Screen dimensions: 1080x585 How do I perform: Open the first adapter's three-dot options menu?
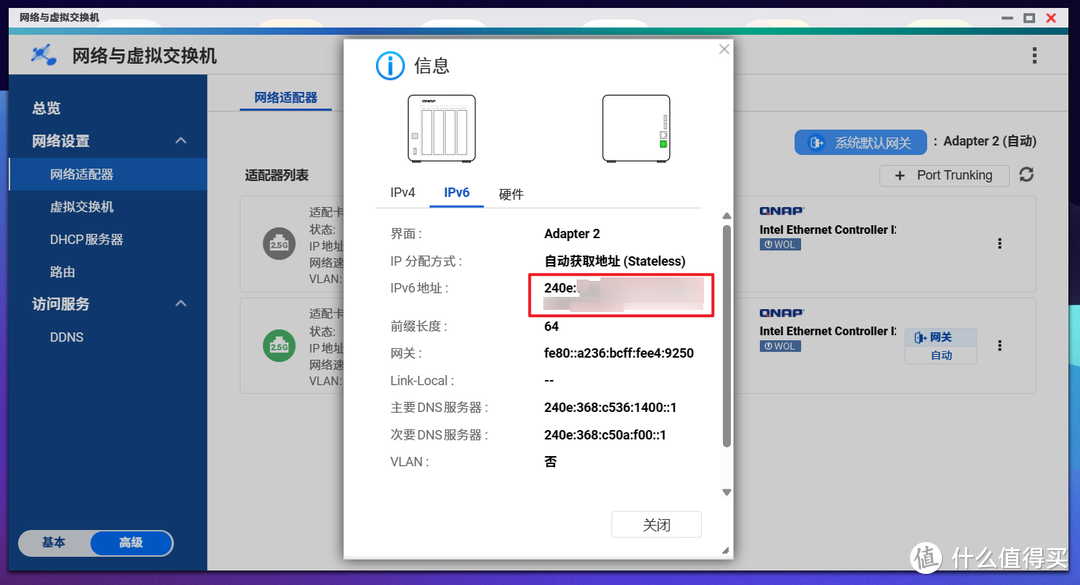click(999, 243)
